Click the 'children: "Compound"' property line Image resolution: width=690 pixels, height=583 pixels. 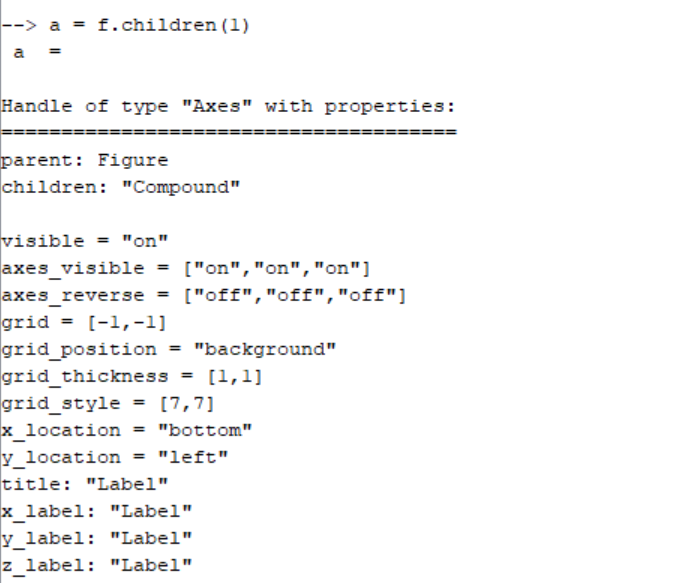coord(121,187)
